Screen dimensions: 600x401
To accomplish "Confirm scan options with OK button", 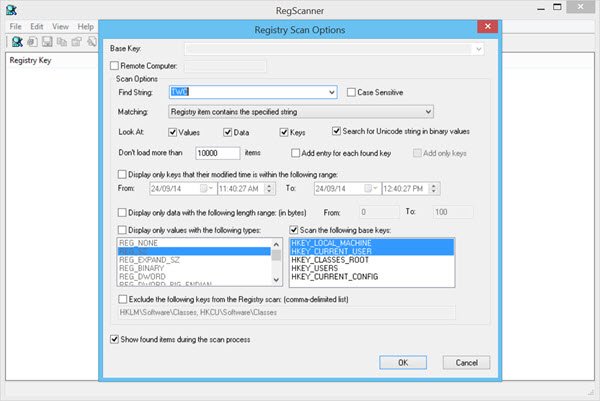I will (x=403, y=362).
